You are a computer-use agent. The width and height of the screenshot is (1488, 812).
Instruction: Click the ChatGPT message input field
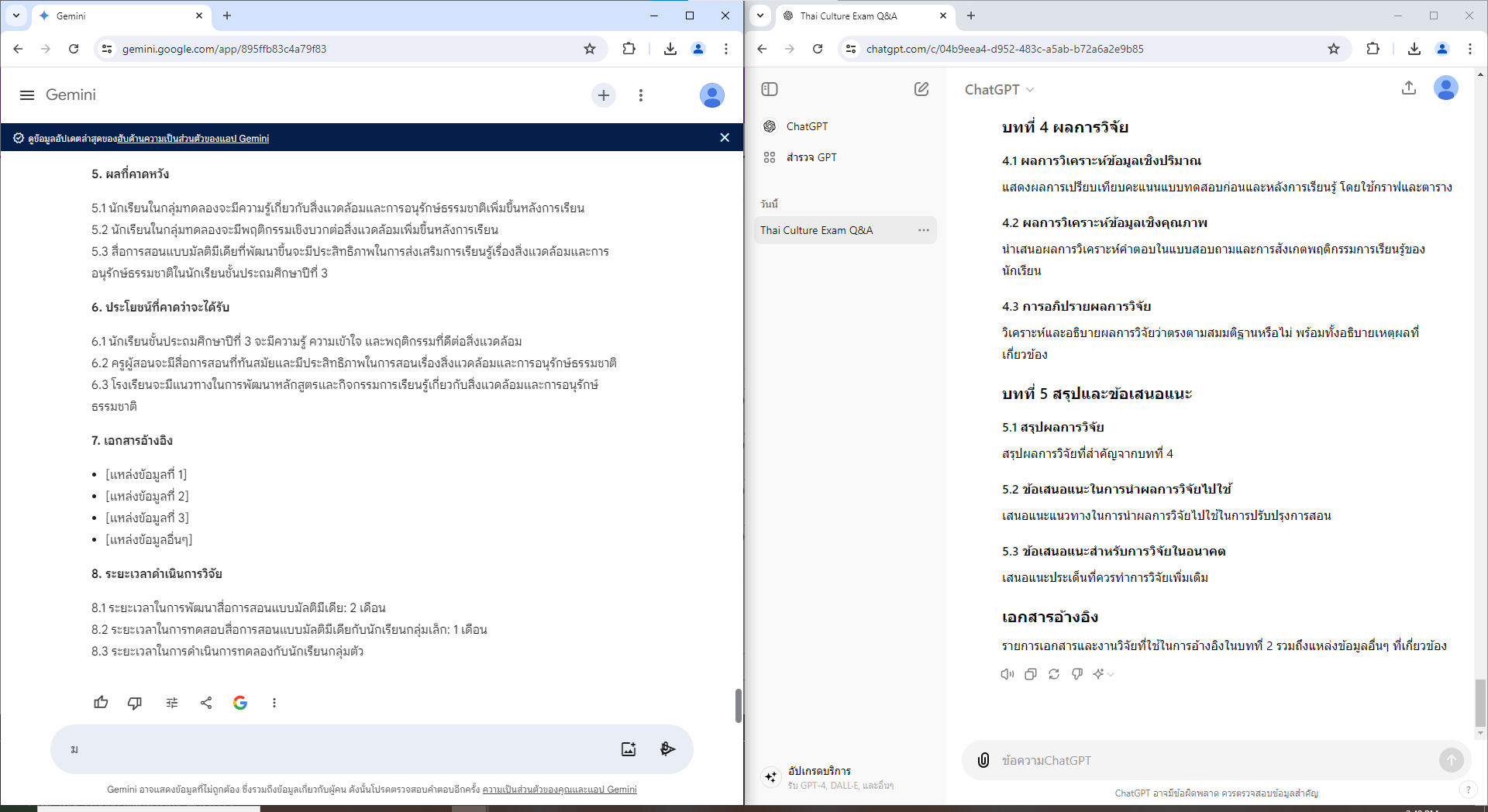(x=1209, y=760)
